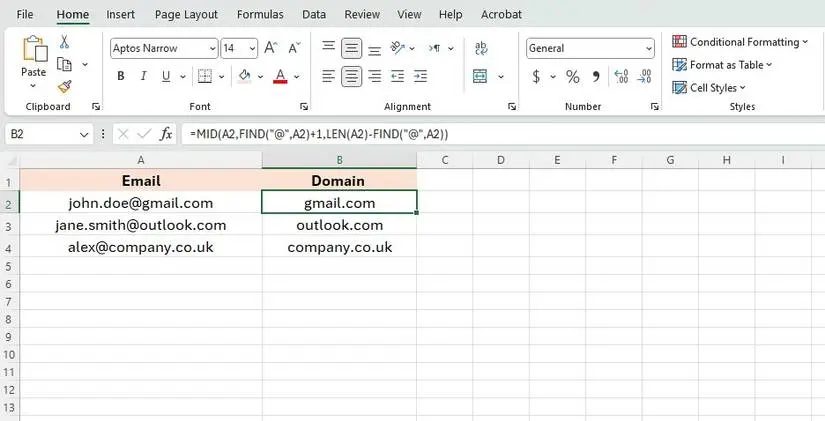825x421 pixels.
Task: Set middle vertical alignment
Action: [x=351, y=48]
